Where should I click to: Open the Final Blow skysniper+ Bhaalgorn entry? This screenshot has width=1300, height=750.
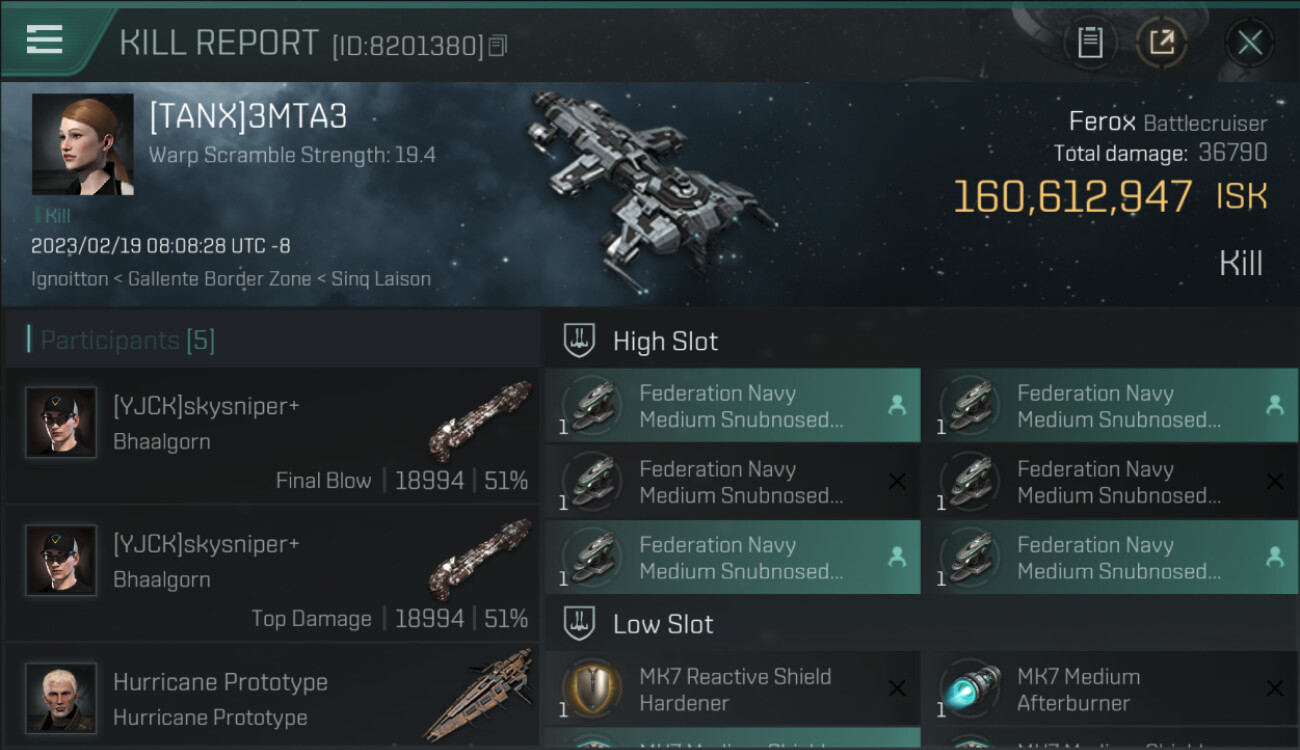(x=272, y=436)
